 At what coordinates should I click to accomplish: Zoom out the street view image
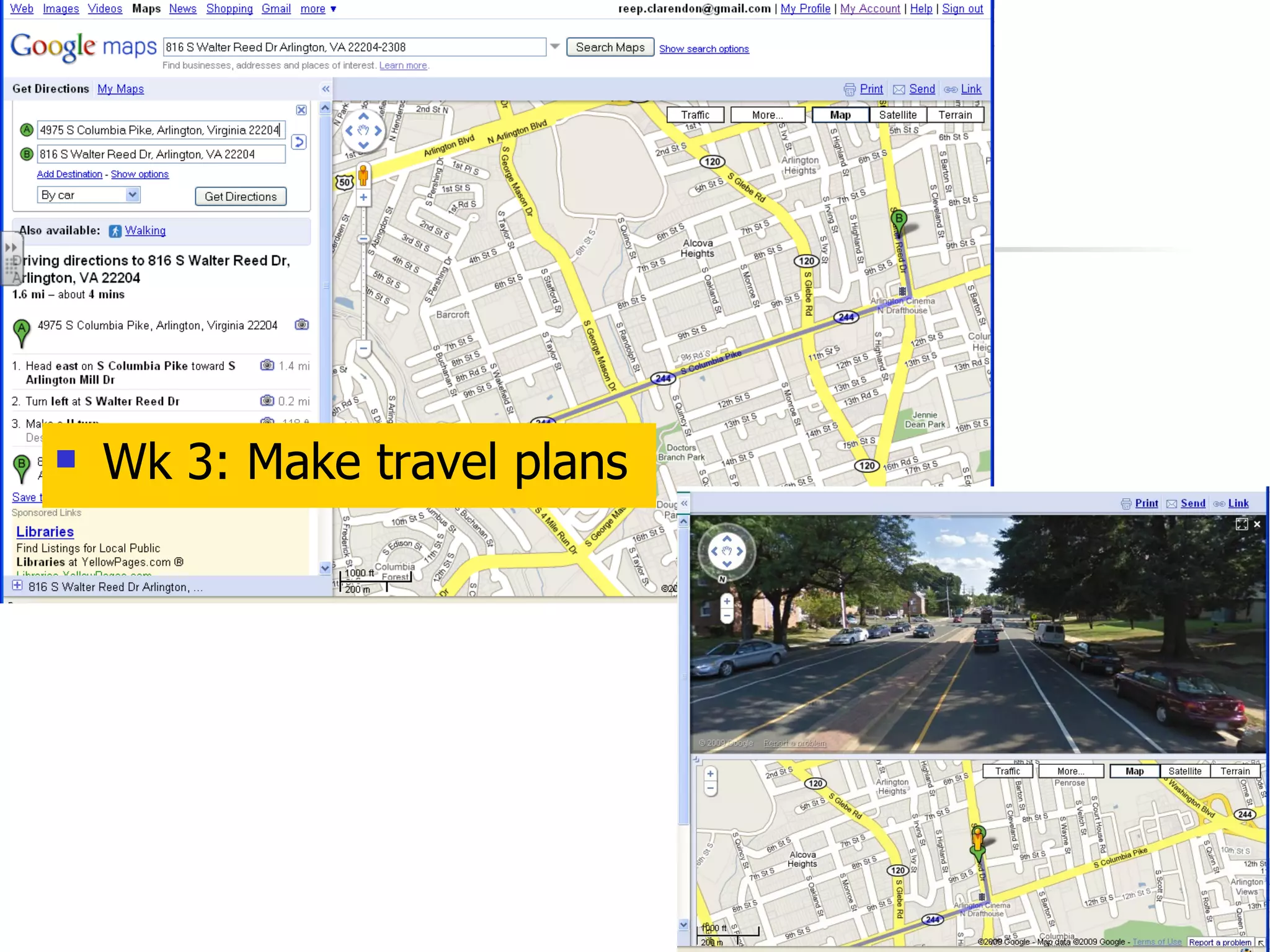pyautogui.click(x=727, y=615)
